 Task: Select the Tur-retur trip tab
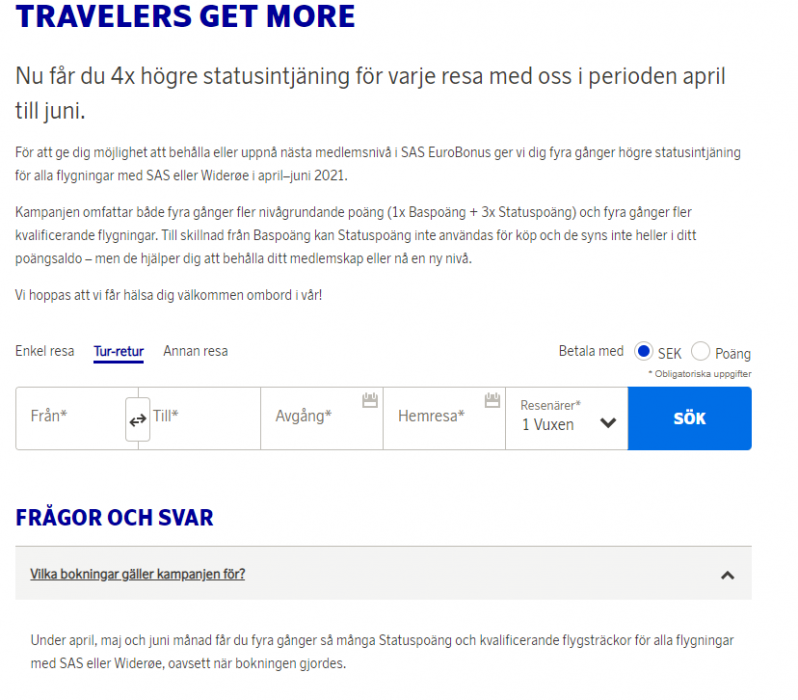click(118, 351)
